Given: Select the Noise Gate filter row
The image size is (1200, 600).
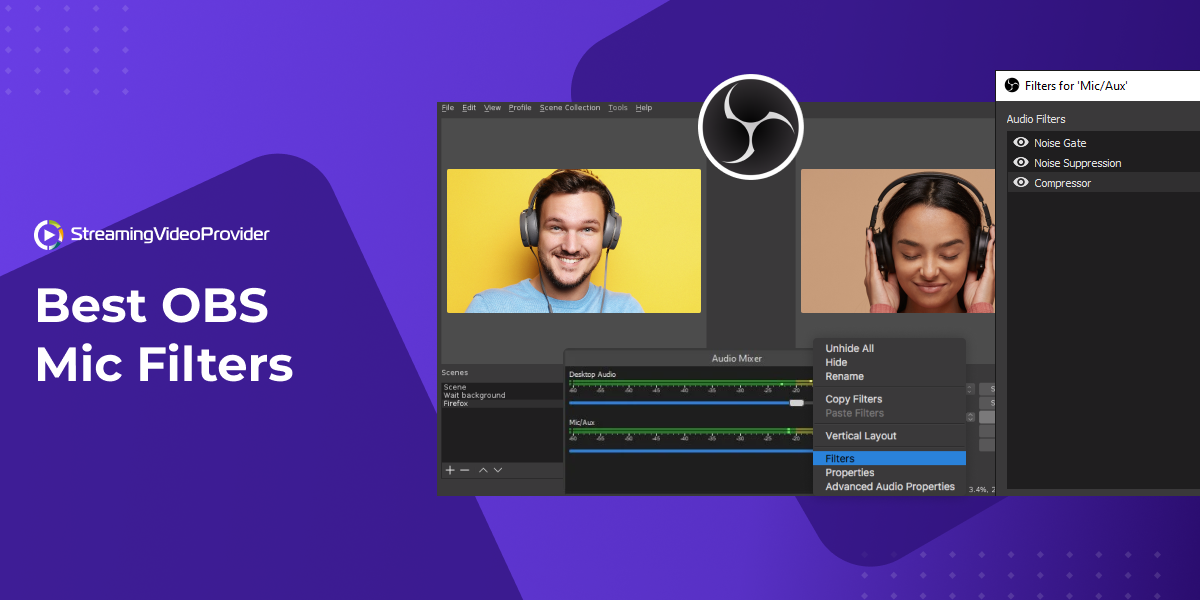Looking at the screenshot, I should click(1103, 143).
